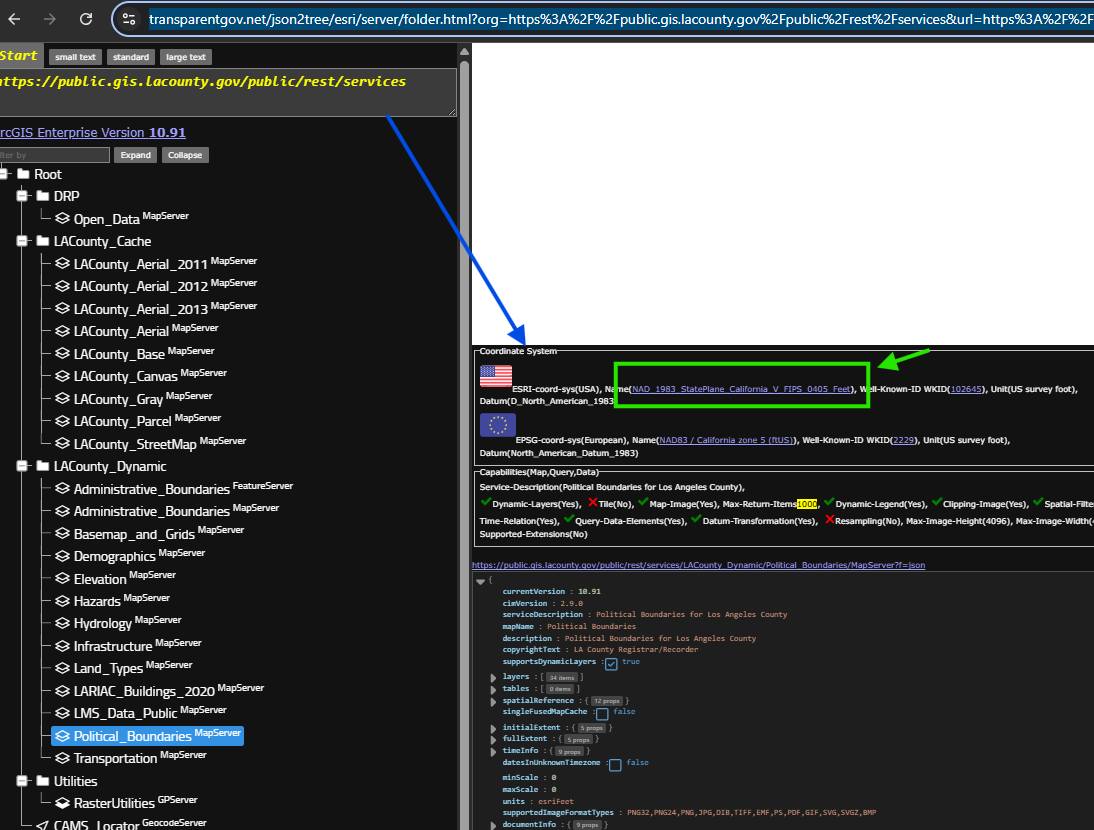Open NAD_1983_StatePlane_California_V_FIPS_0405_Feet link
The height and width of the screenshot is (830, 1094).
[739, 389]
